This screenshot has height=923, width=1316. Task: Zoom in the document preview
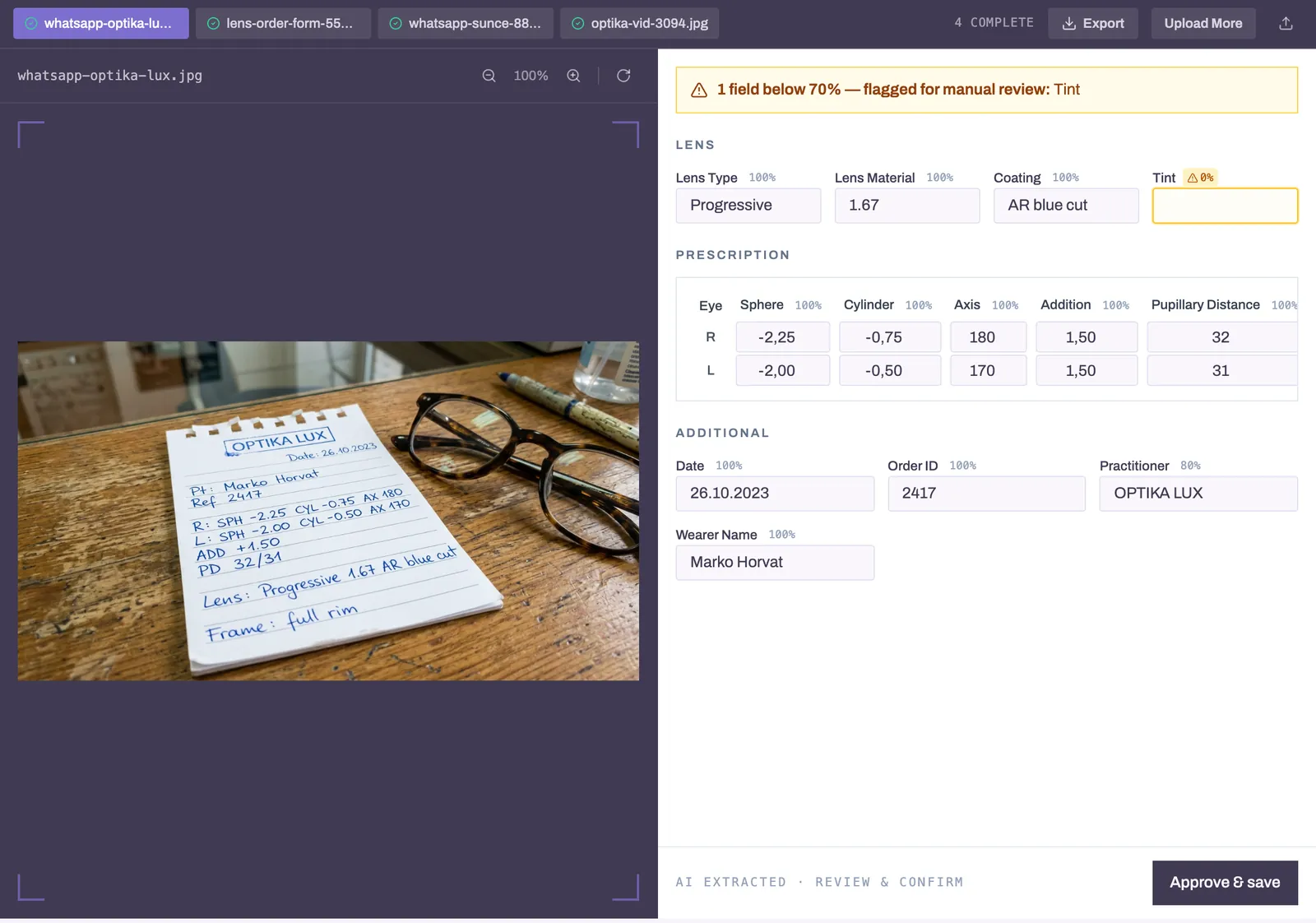coord(573,76)
